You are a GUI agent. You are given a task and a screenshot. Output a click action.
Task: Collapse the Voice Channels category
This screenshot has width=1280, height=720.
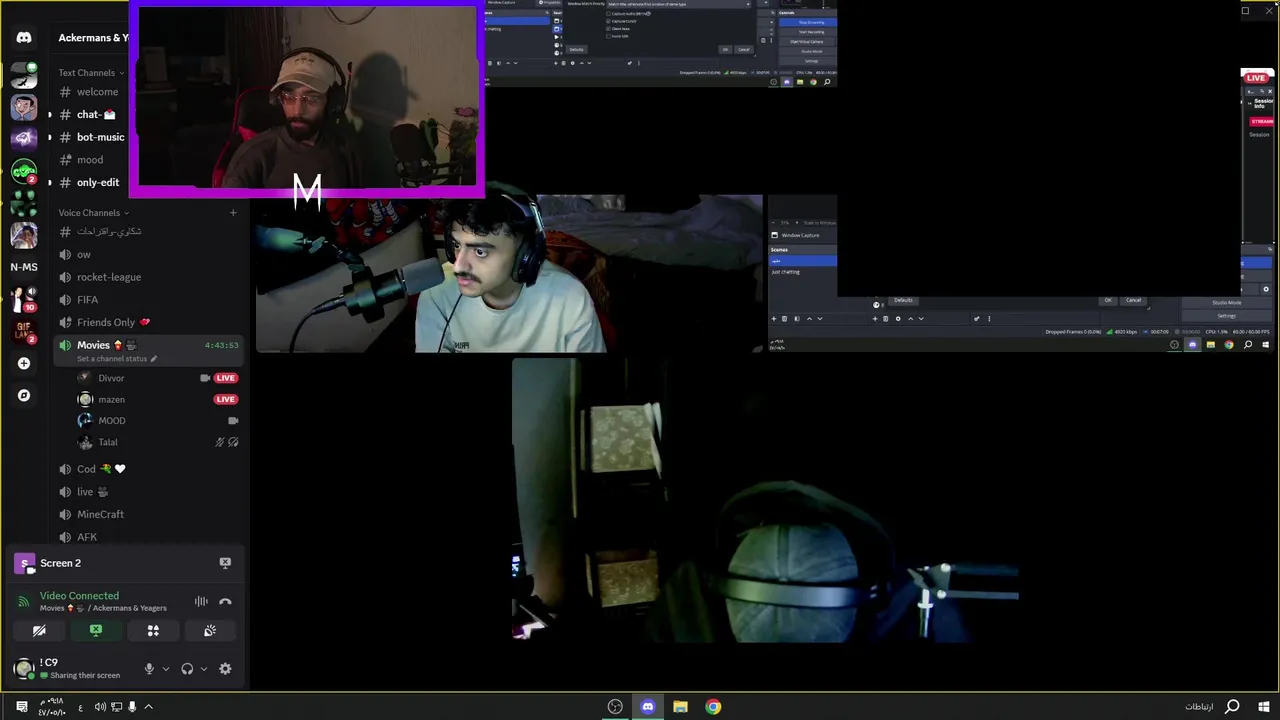93,212
